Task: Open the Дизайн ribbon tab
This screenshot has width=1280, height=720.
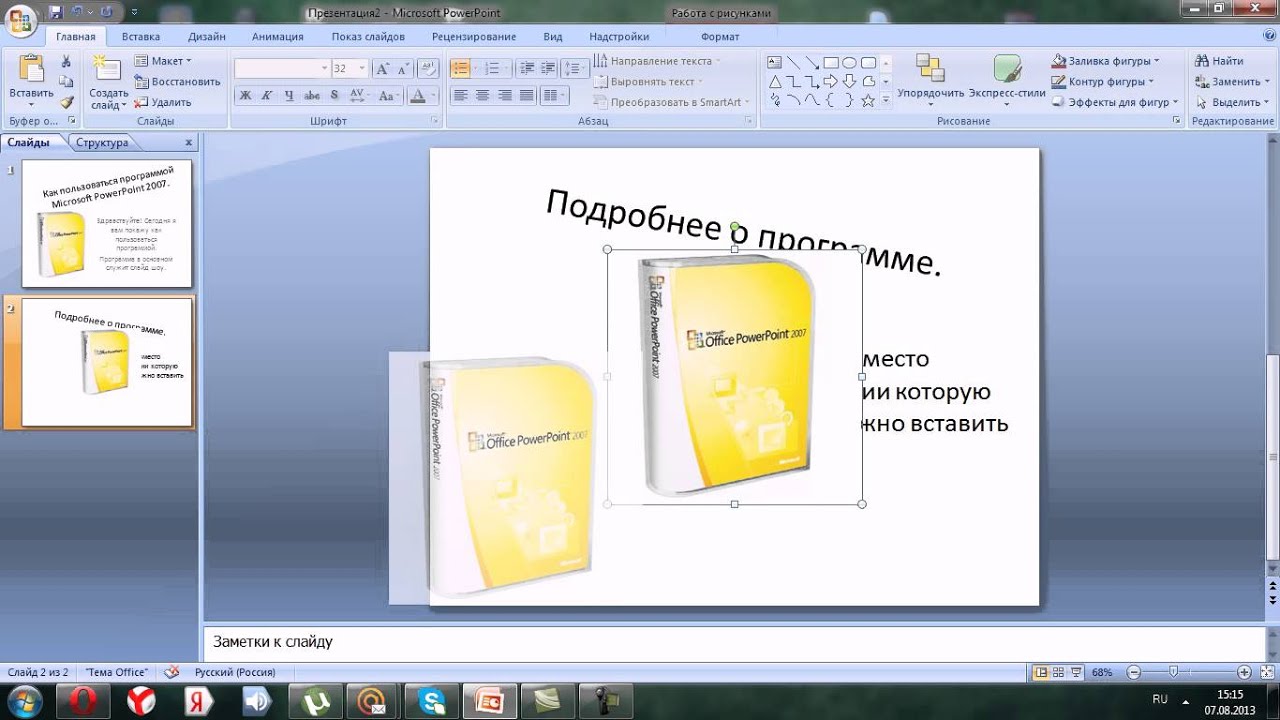Action: (x=207, y=36)
